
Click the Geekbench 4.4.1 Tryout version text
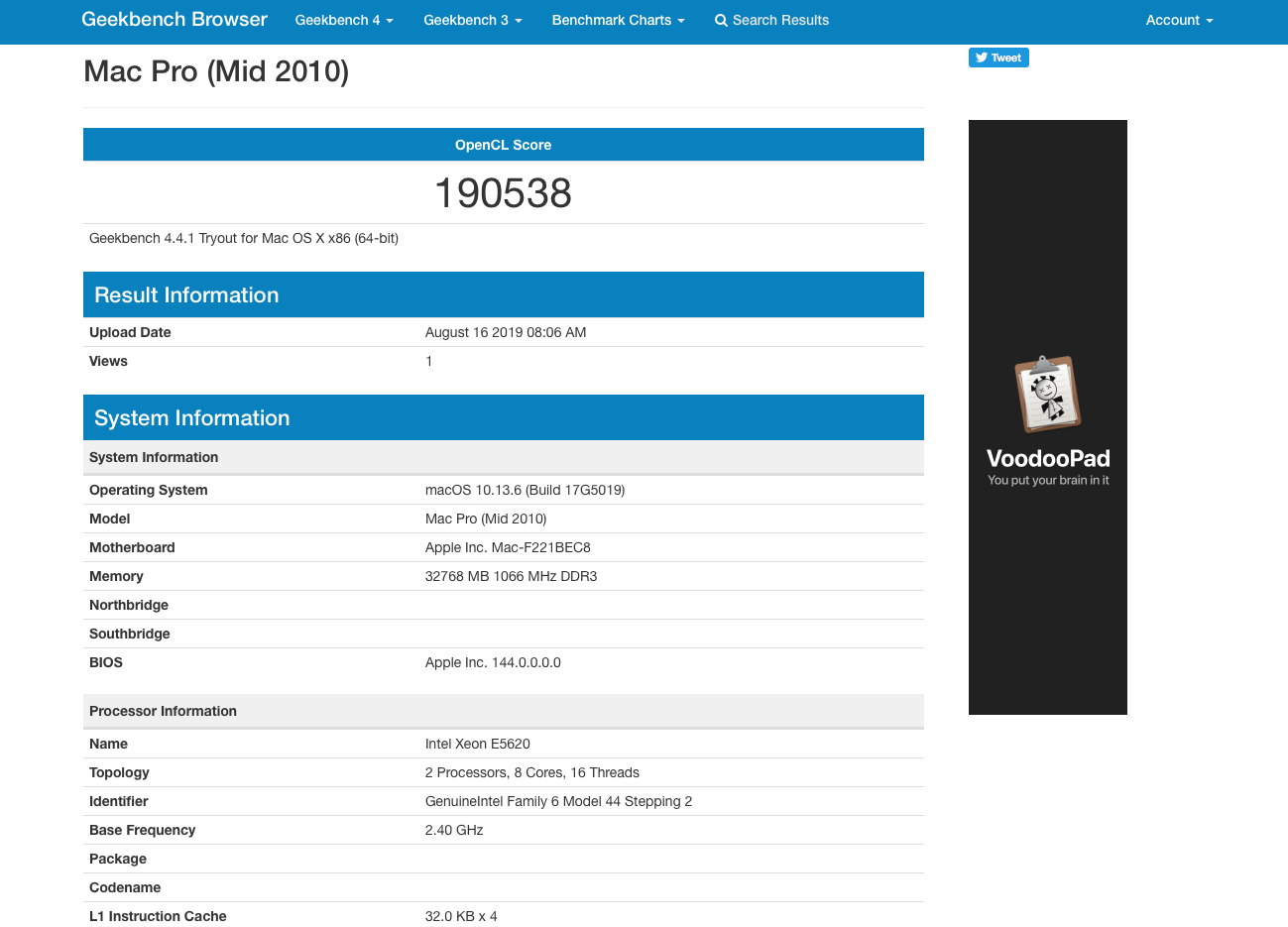(244, 238)
